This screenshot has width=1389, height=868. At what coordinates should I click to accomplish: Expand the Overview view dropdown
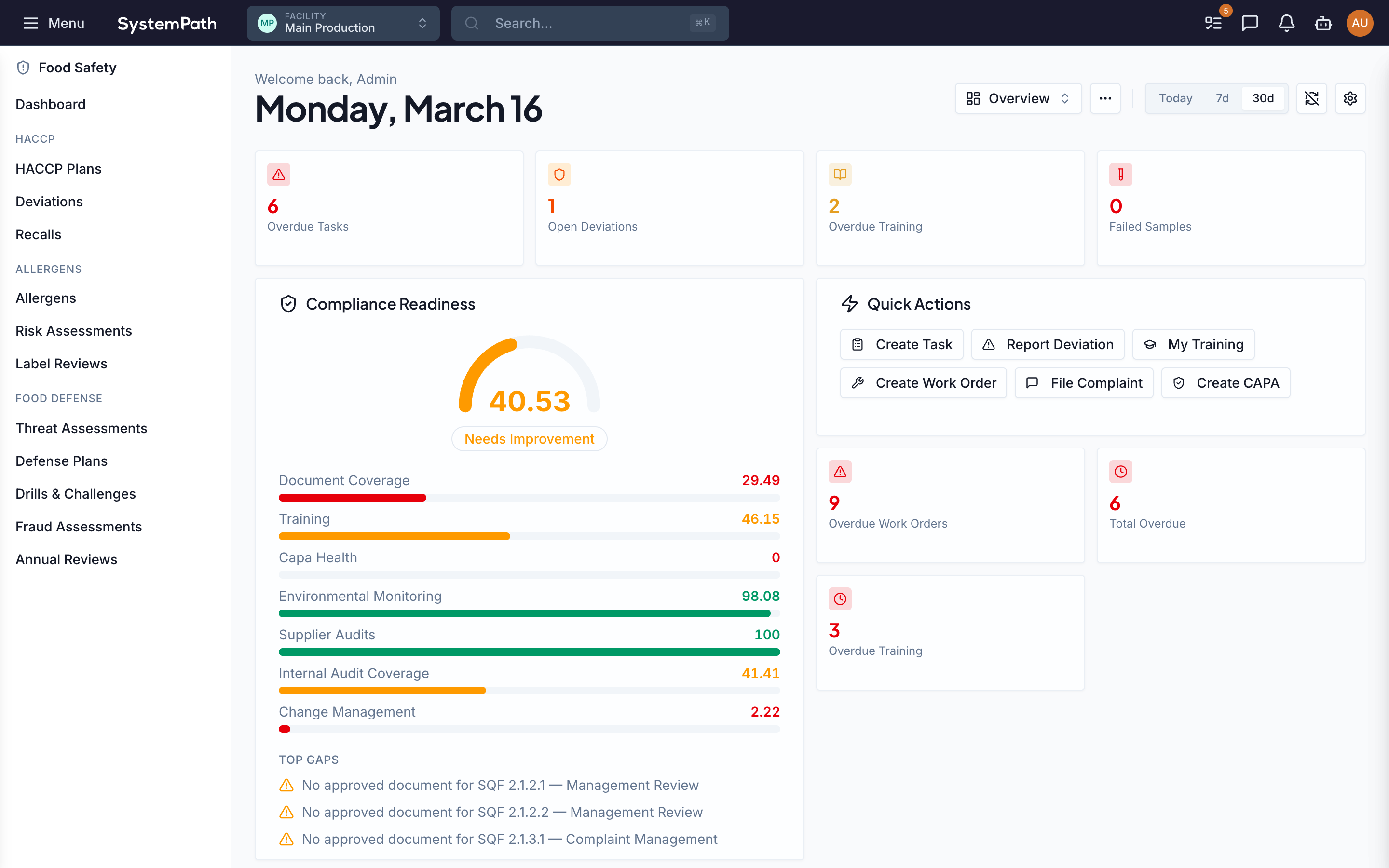click(x=1018, y=98)
